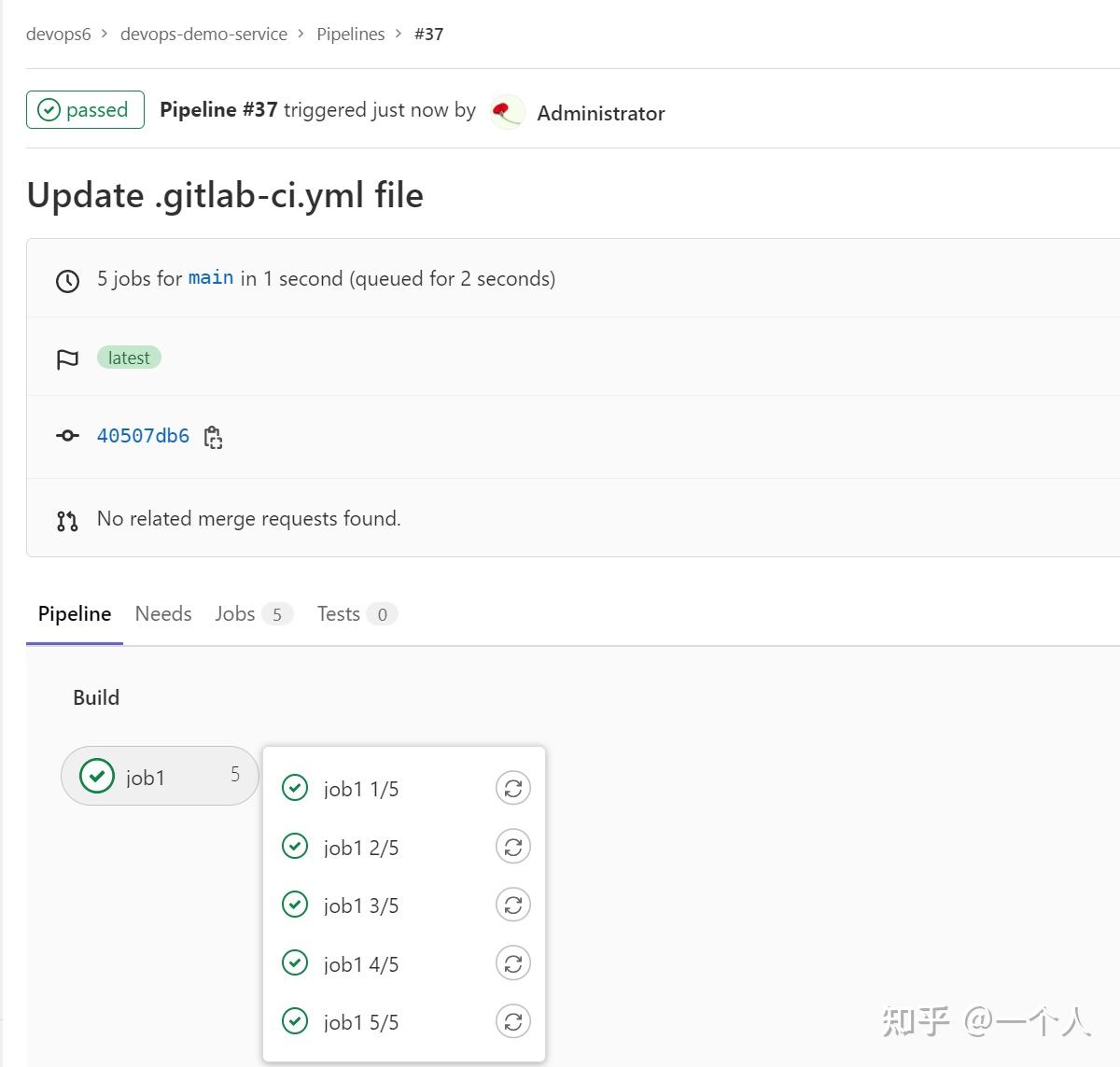Click the green check inside job1 node
Image resolution: width=1120 pixels, height=1067 pixels.
[97, 776]
